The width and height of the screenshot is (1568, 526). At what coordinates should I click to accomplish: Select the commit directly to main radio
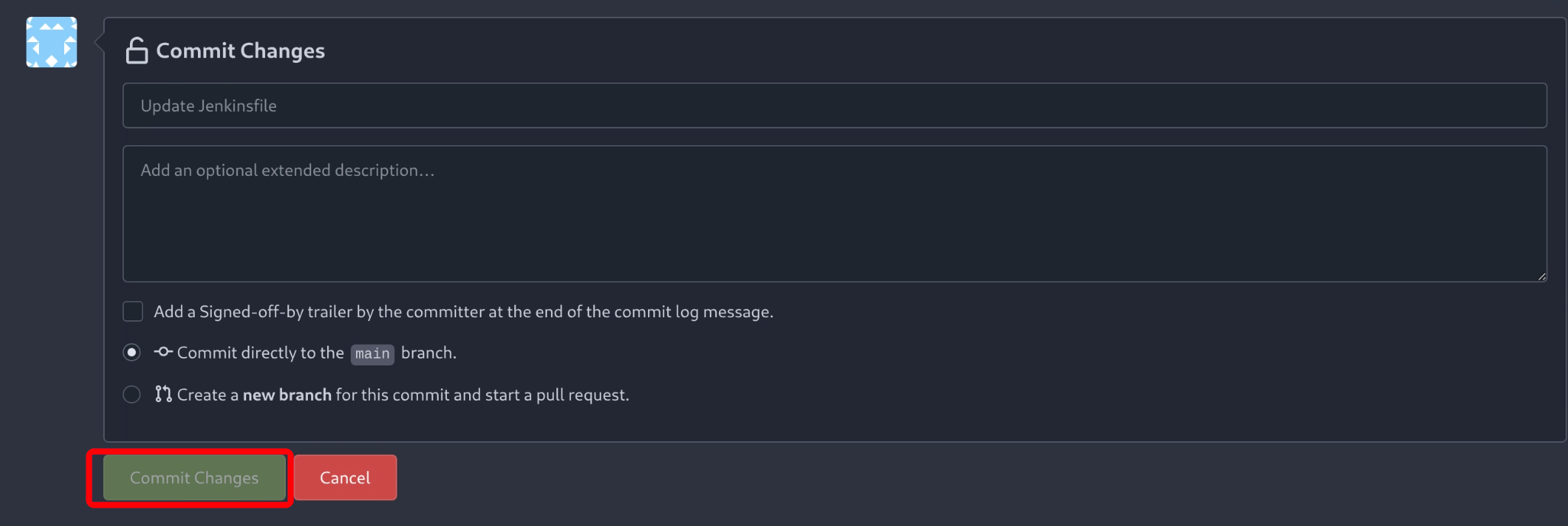point(131,352)
